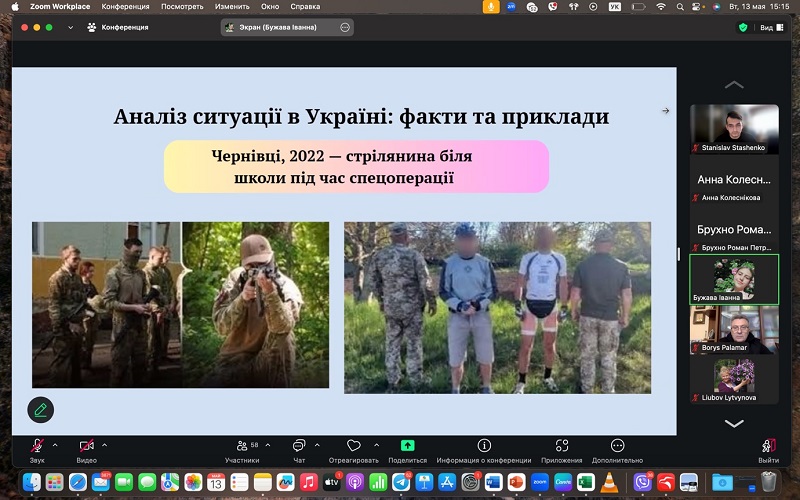Viewport: 800px width, 500px height.
Task: Open Информация о конференции
Action: click(x=484, y=450)
